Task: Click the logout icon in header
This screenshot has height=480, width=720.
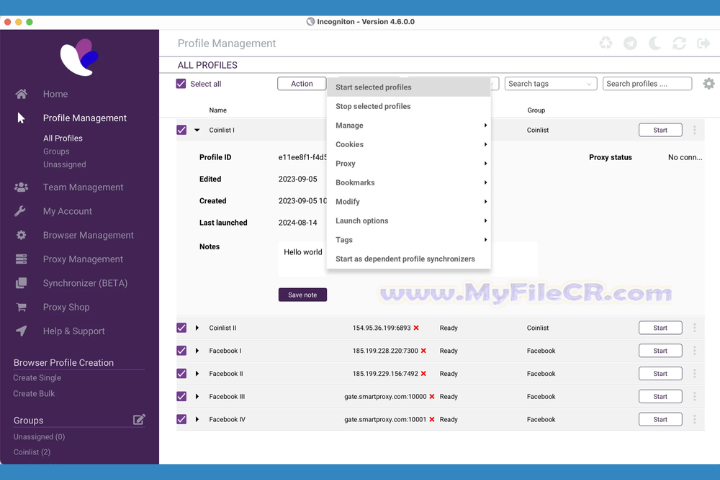Action: [x=703, y=43]
